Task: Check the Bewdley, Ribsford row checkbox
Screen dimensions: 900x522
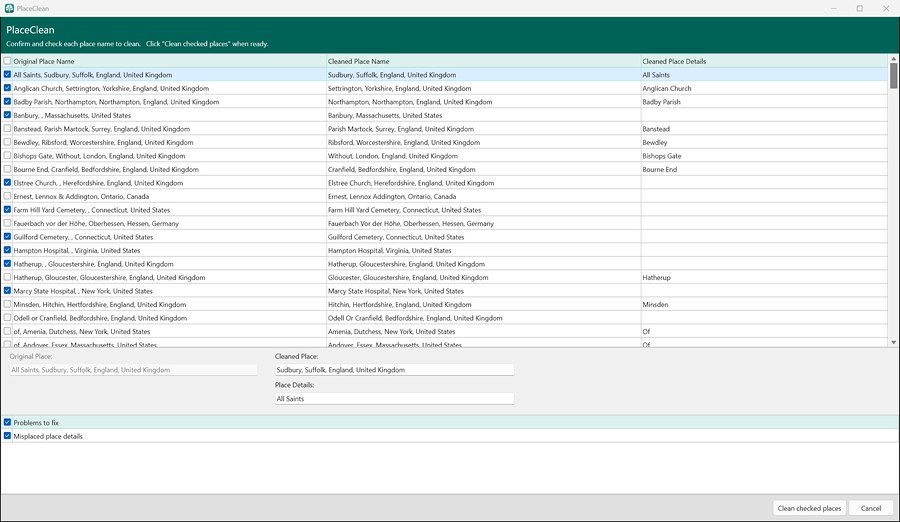Action: (x=7, y=142)
